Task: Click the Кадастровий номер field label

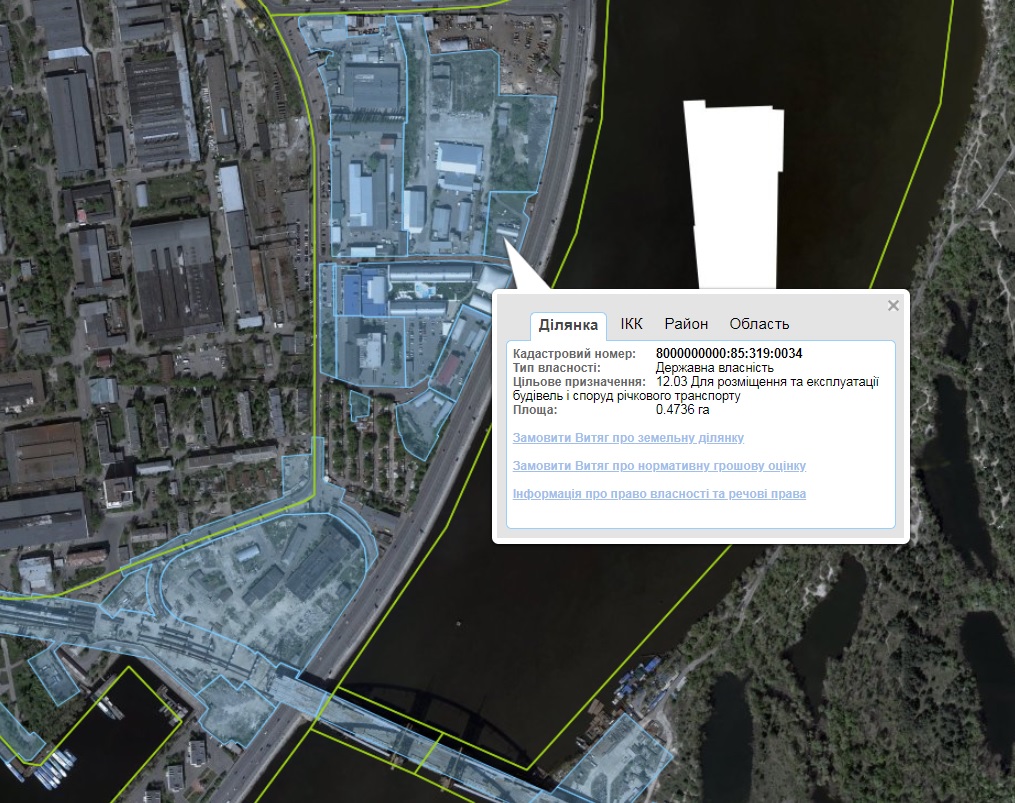Action: pos(573,354)
